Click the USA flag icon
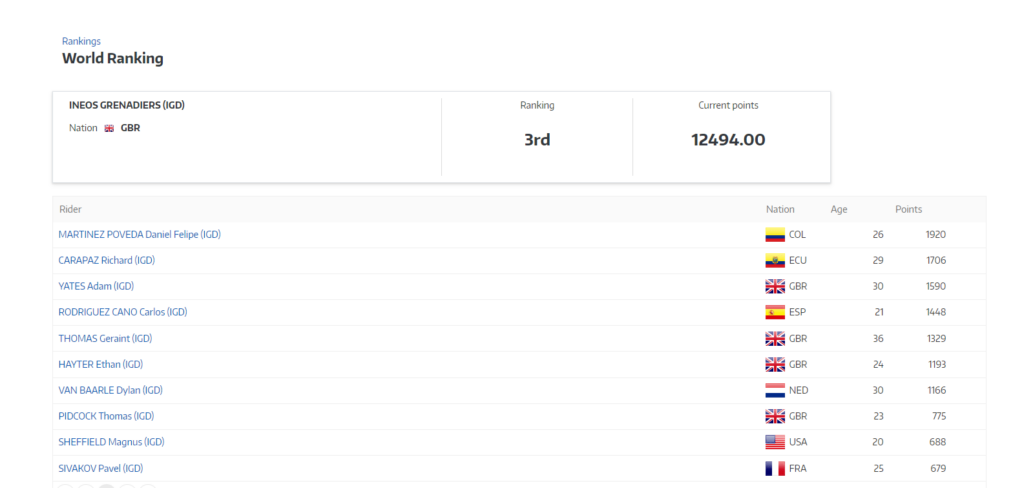Image resolution: width=1024 pixels, height=488 pixels. coord(774,442)
